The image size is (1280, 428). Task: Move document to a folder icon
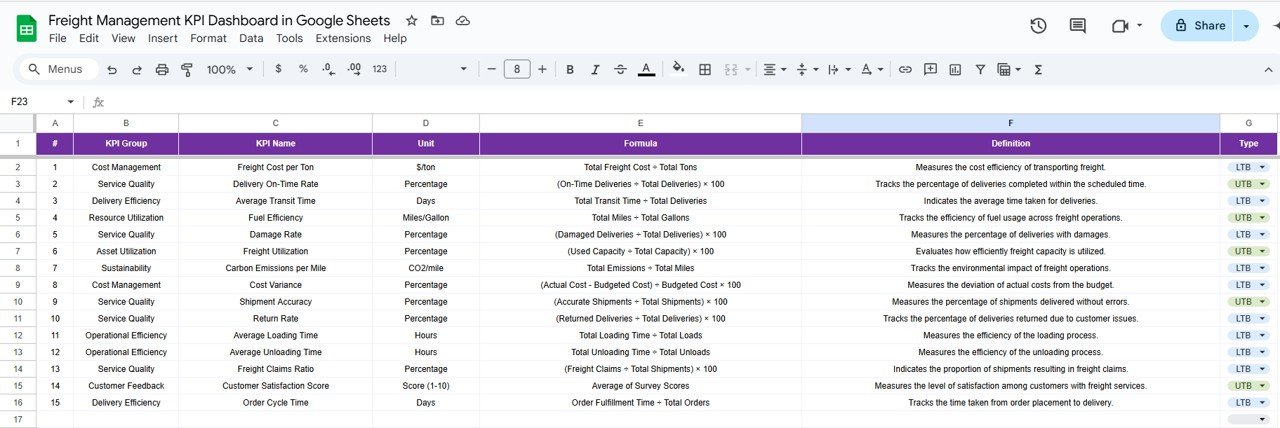[437, 21]
